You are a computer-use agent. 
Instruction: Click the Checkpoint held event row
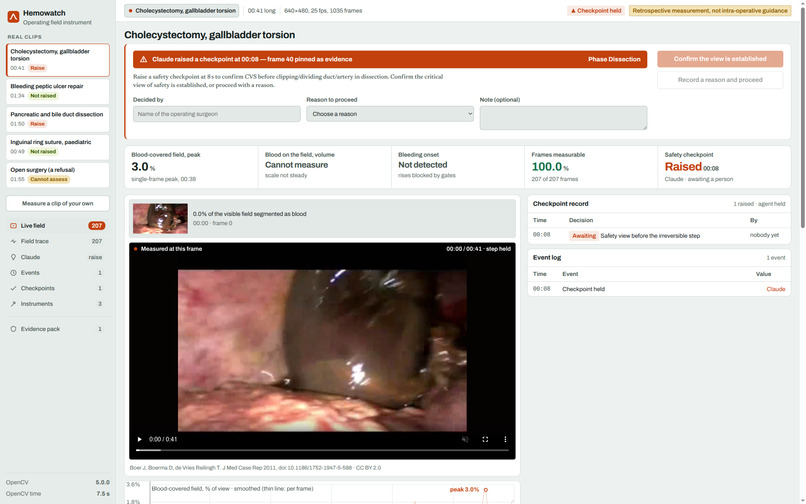point(659,289)
